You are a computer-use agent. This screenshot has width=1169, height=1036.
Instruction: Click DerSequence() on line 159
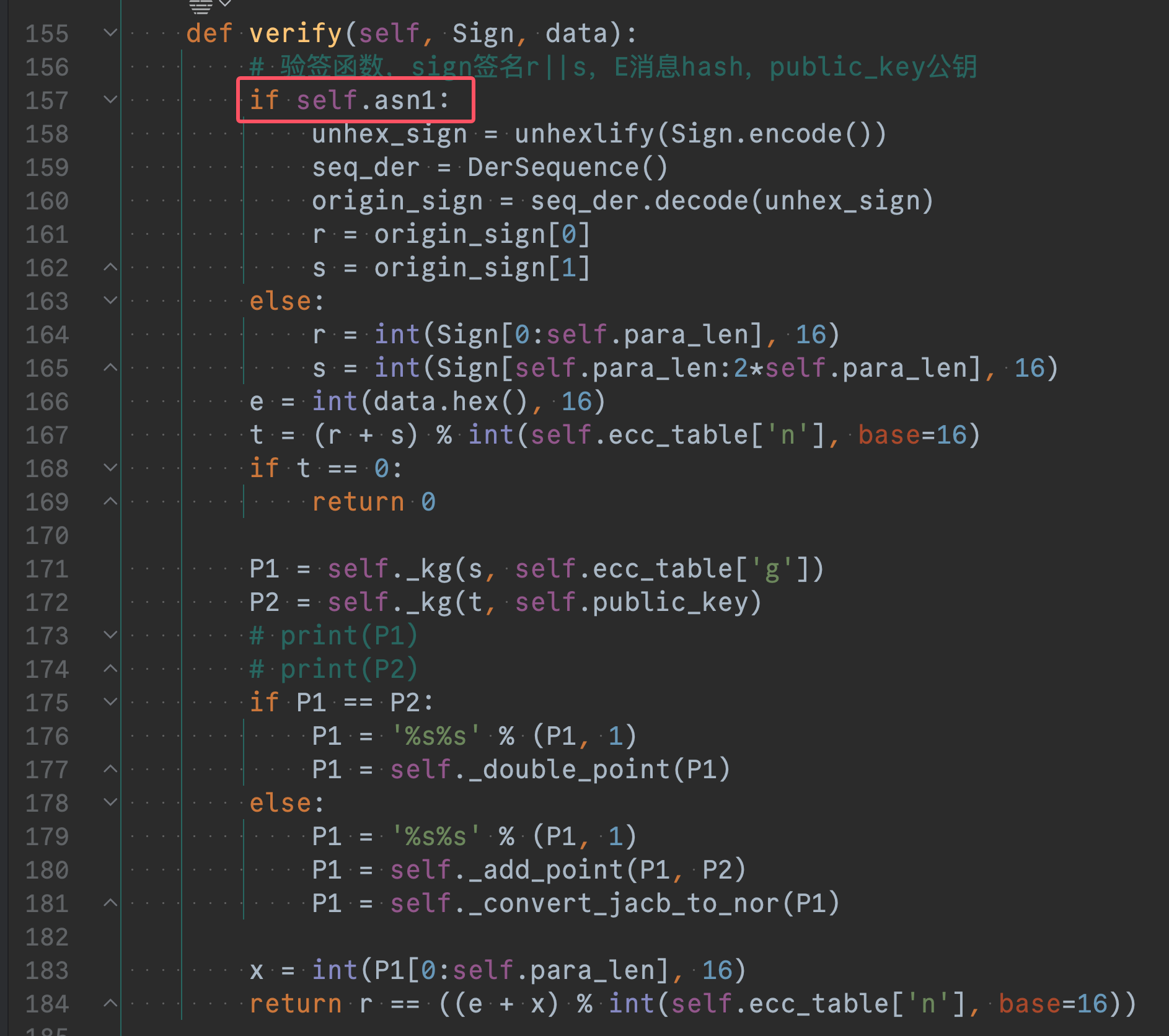567,167
